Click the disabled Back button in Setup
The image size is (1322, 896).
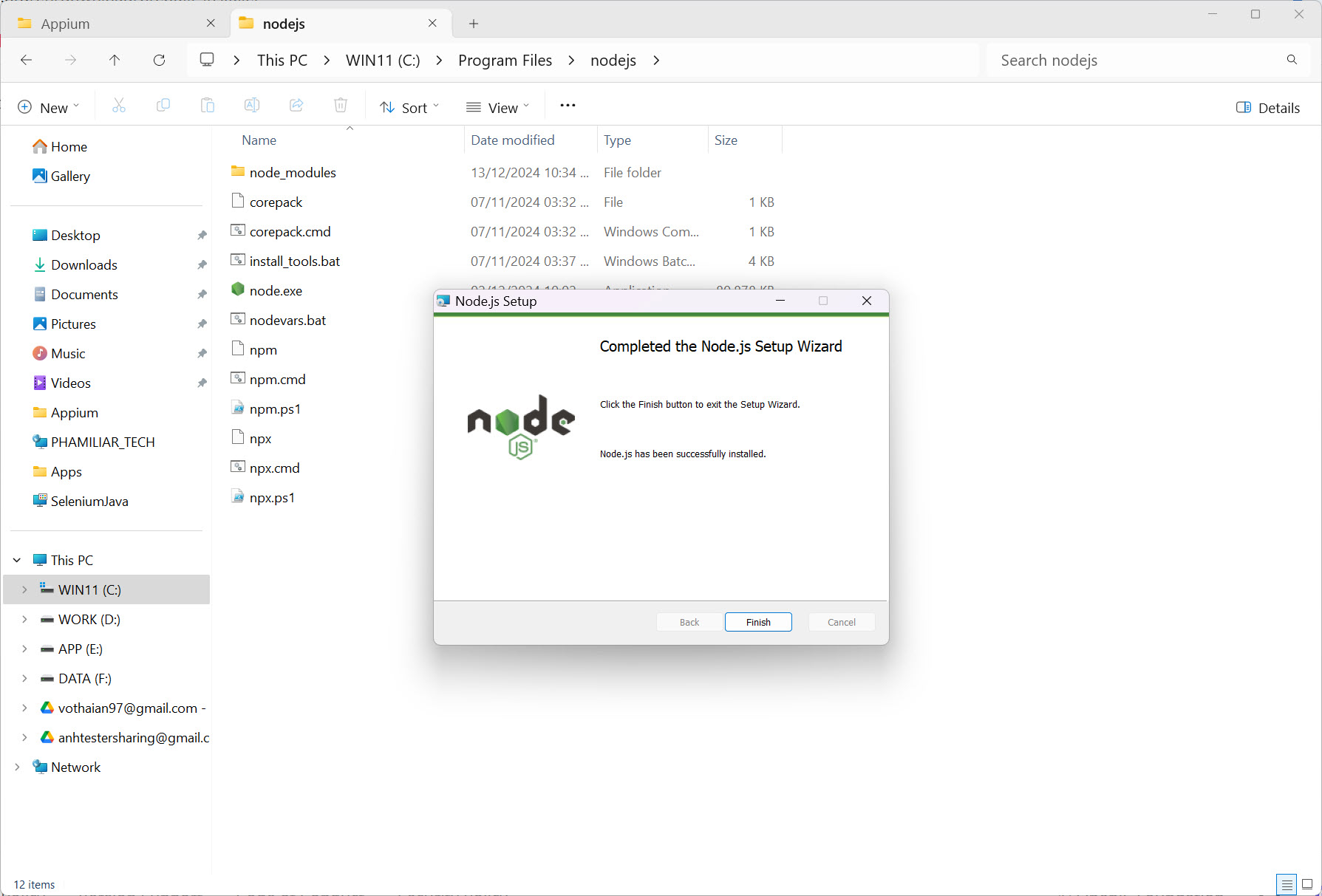(x=689, y=622)
